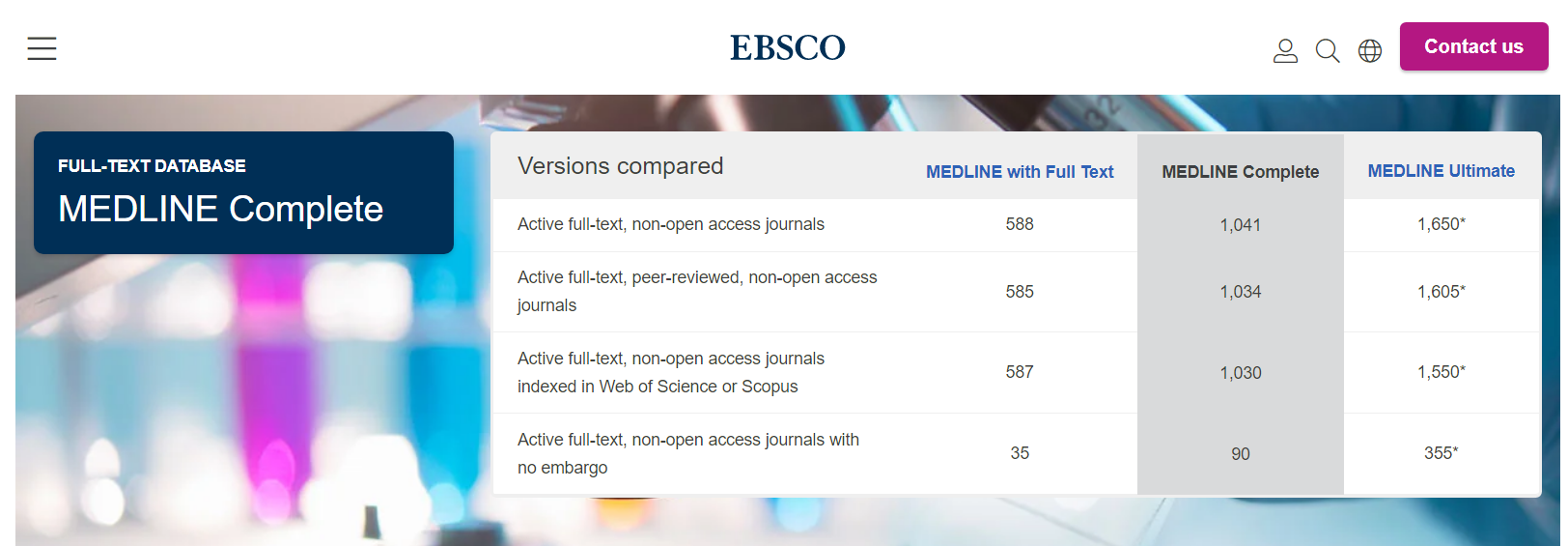The height and width of the screenshot is (546, 1568).
Task: Select the peer-reviewed journals row label
Action: click(696, 291)
